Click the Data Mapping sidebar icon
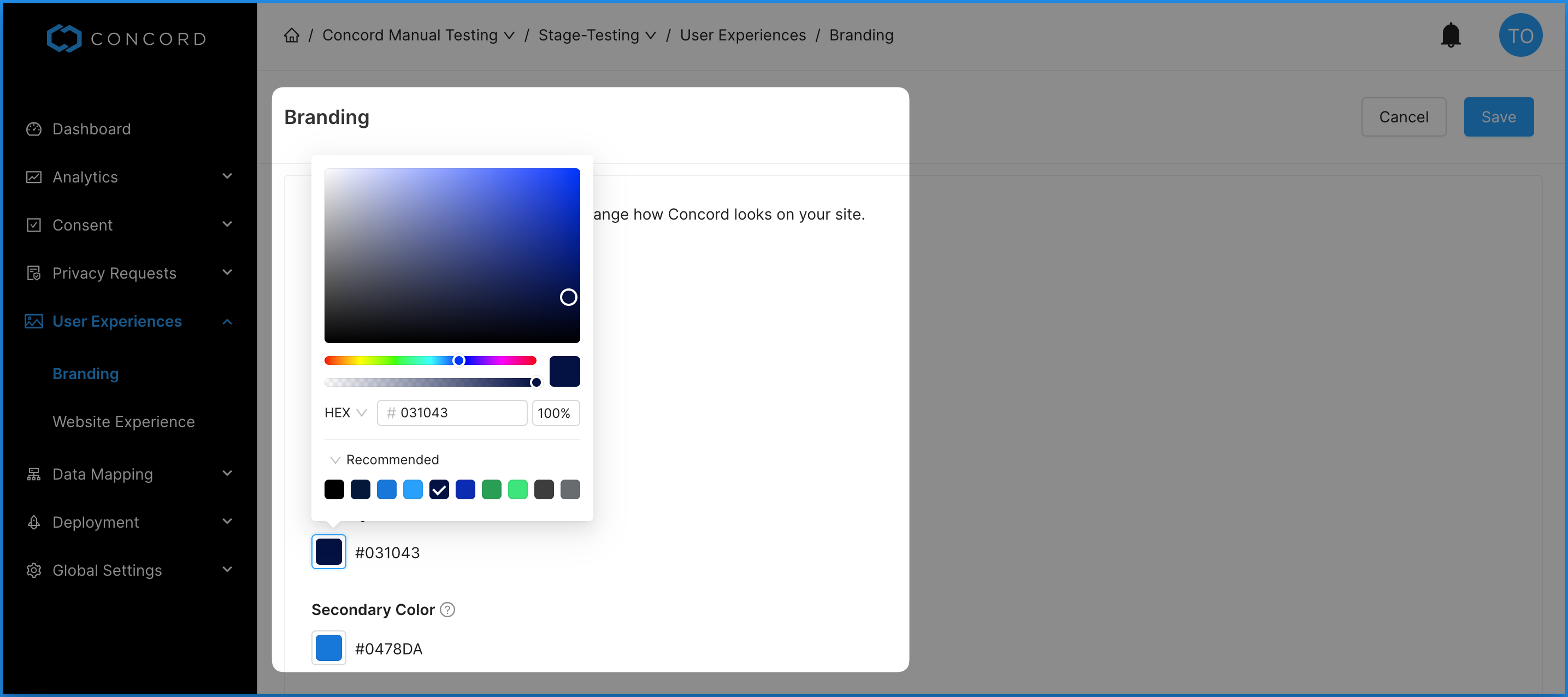 point(33,474)
